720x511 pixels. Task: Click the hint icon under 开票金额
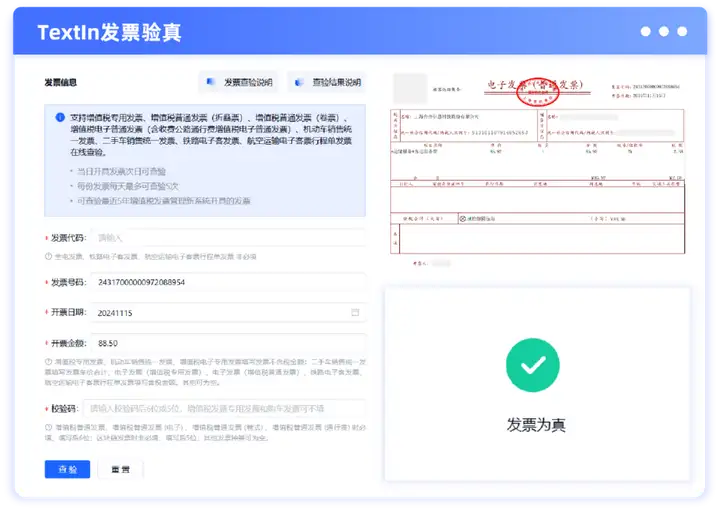48,362
